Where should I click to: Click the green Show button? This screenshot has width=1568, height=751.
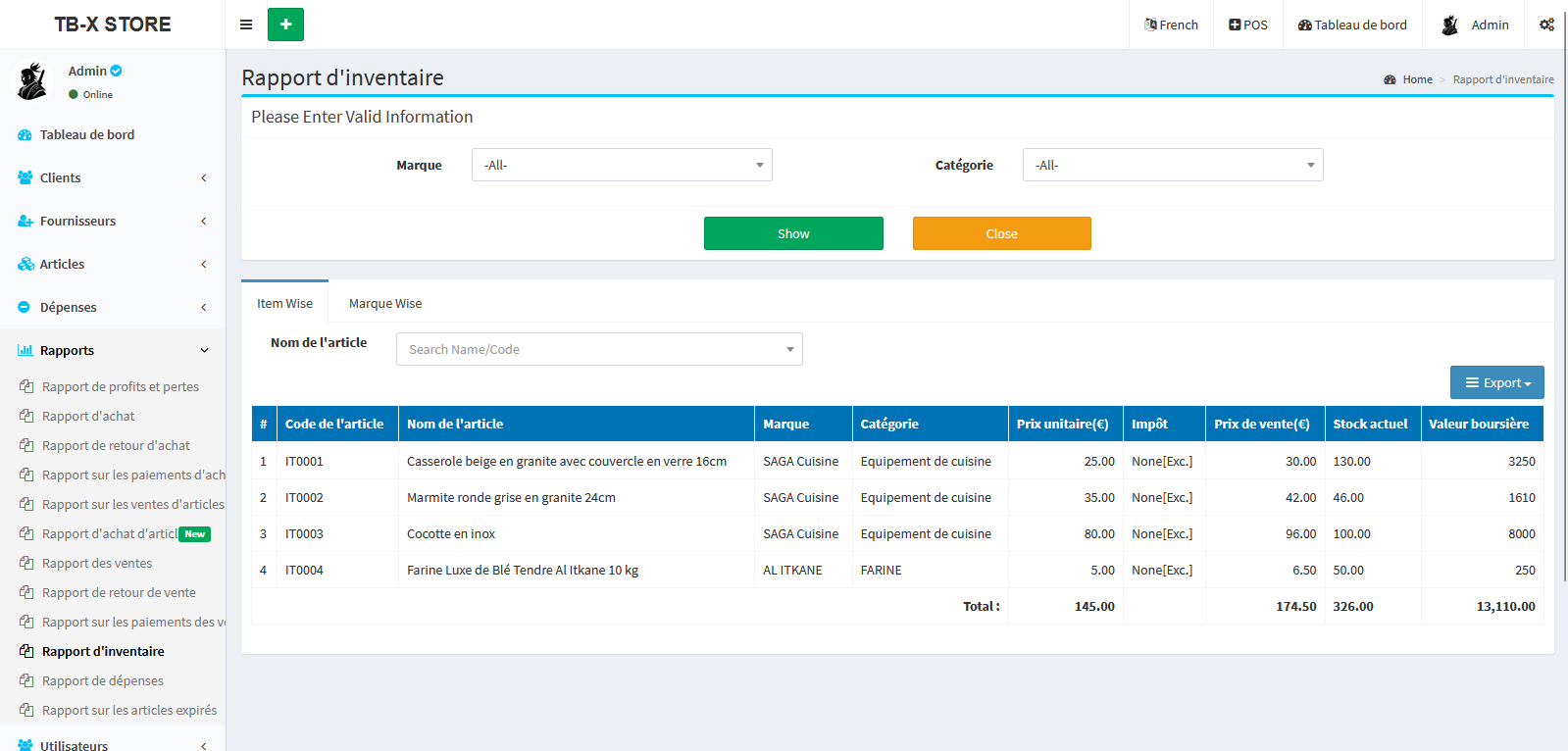(793, 233)
